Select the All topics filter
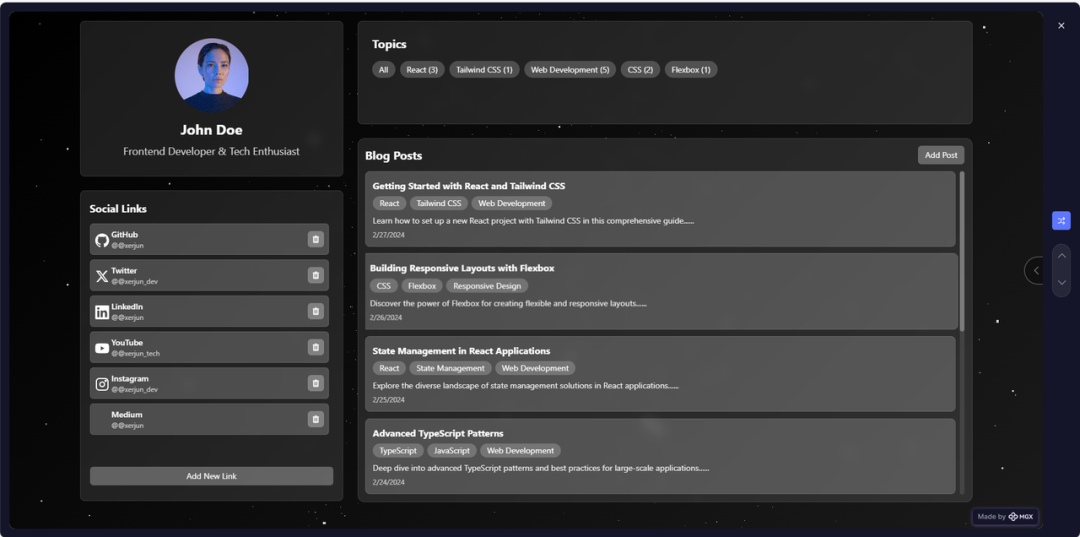The width and height of the screenshot is (1080, 537). click(383, 70)
